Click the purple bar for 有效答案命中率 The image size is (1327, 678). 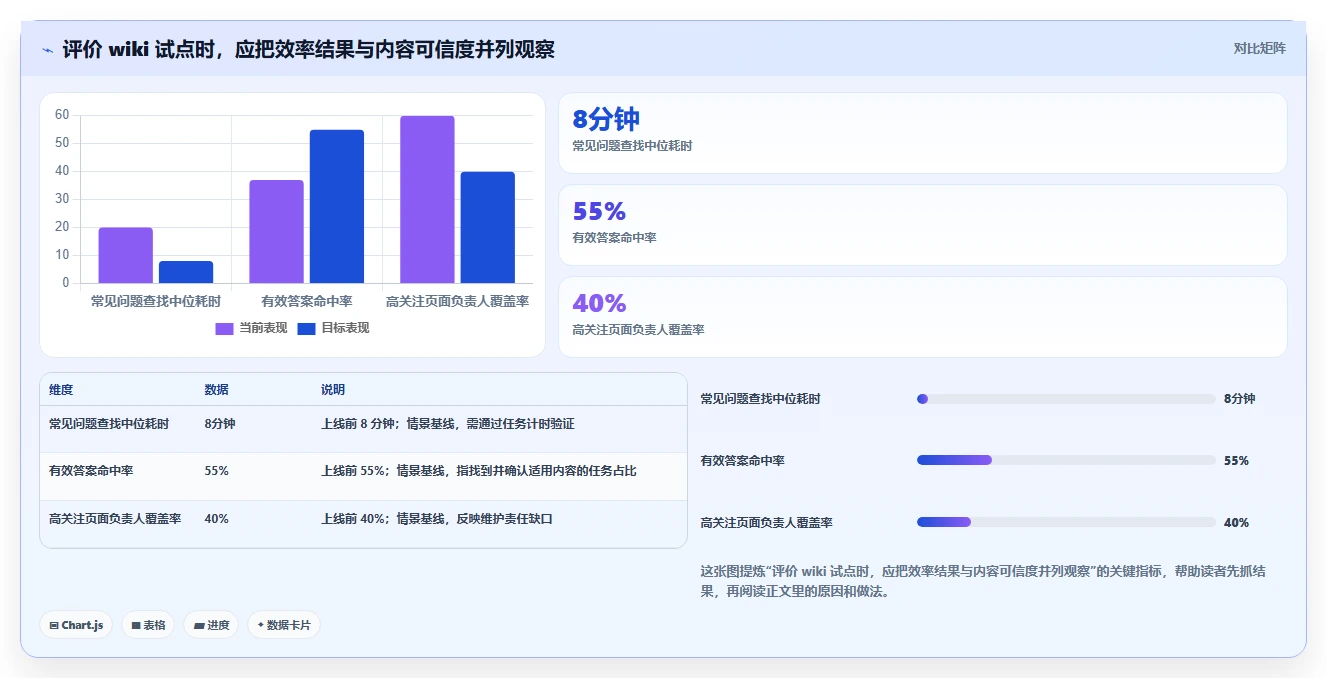click(276, 232)
